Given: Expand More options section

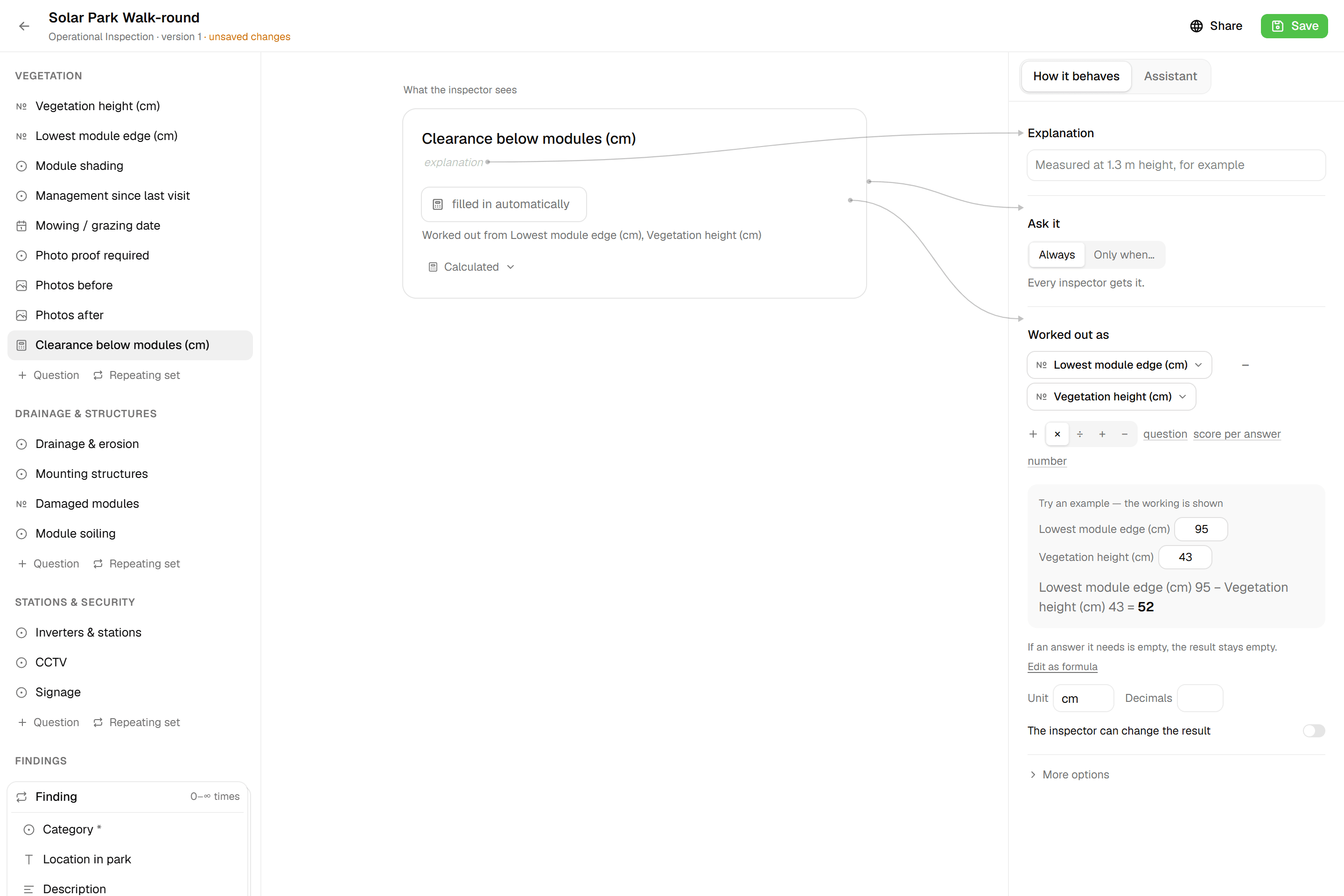Looking at the screenshot, I should [x=1069, y=774].
